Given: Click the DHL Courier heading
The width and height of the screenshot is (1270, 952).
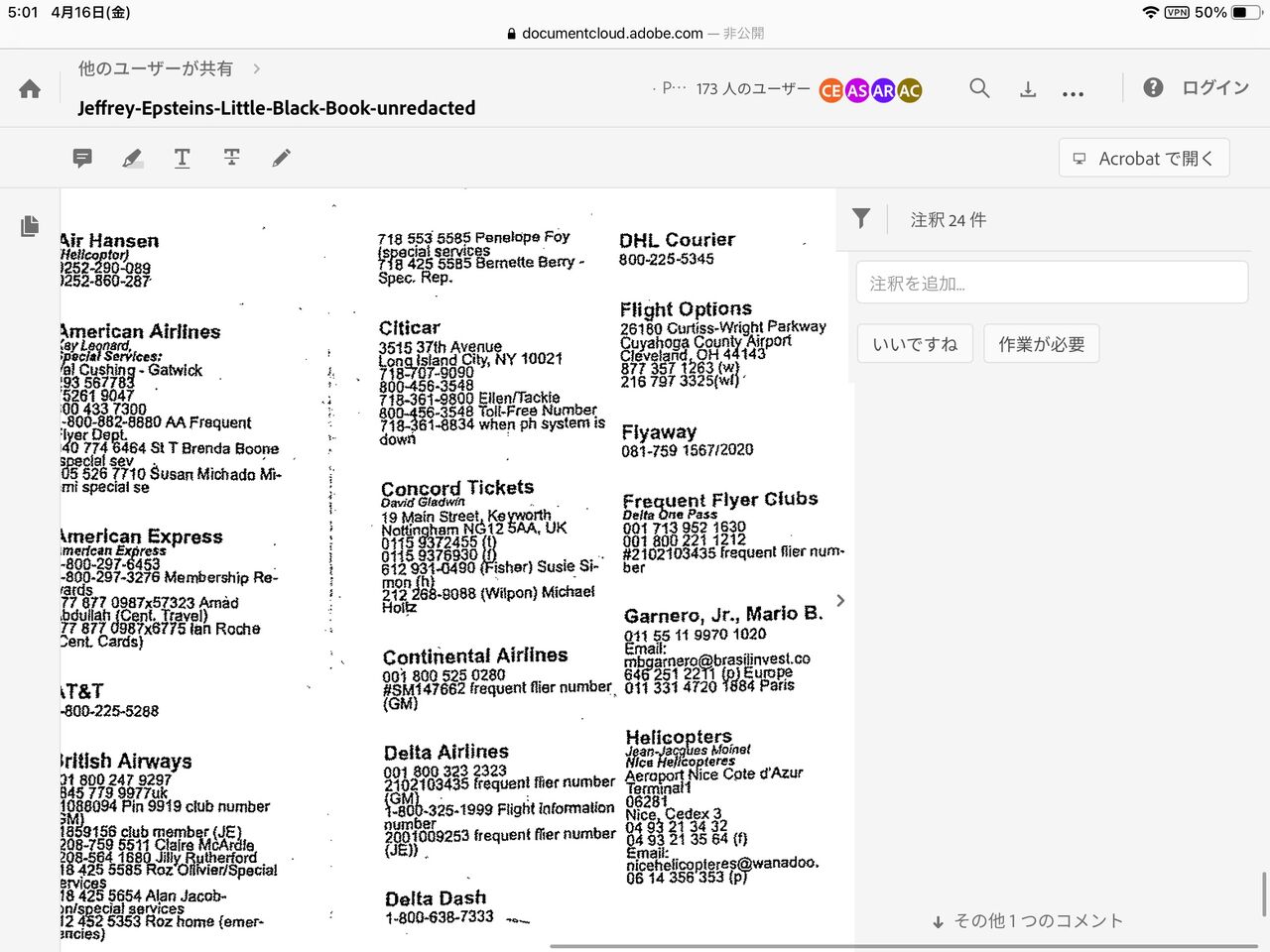Looking at the screenshot, I should [x=678, y=240].
